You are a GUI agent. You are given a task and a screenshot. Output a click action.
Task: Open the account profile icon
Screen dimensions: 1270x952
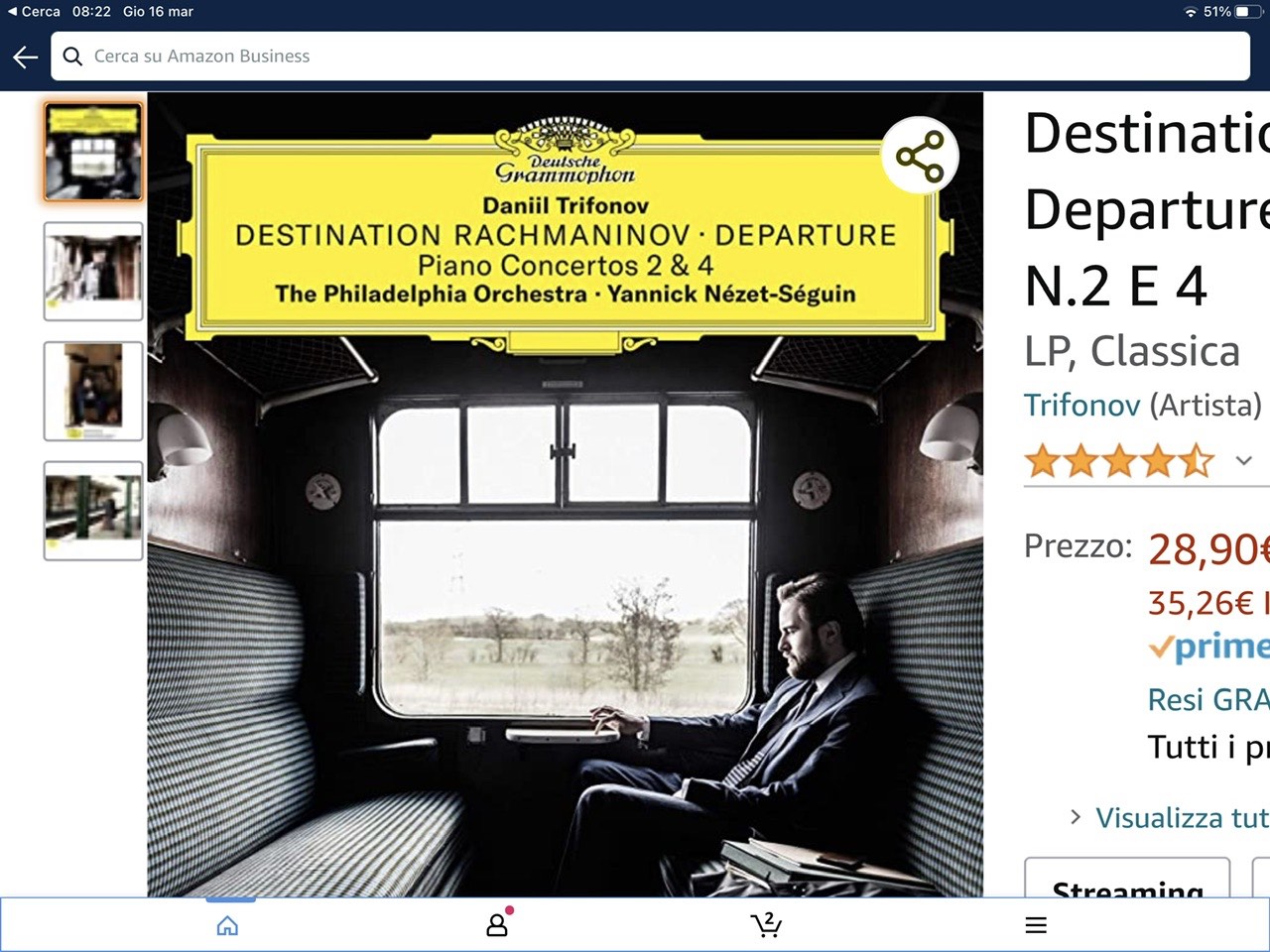tap(497, 924)
